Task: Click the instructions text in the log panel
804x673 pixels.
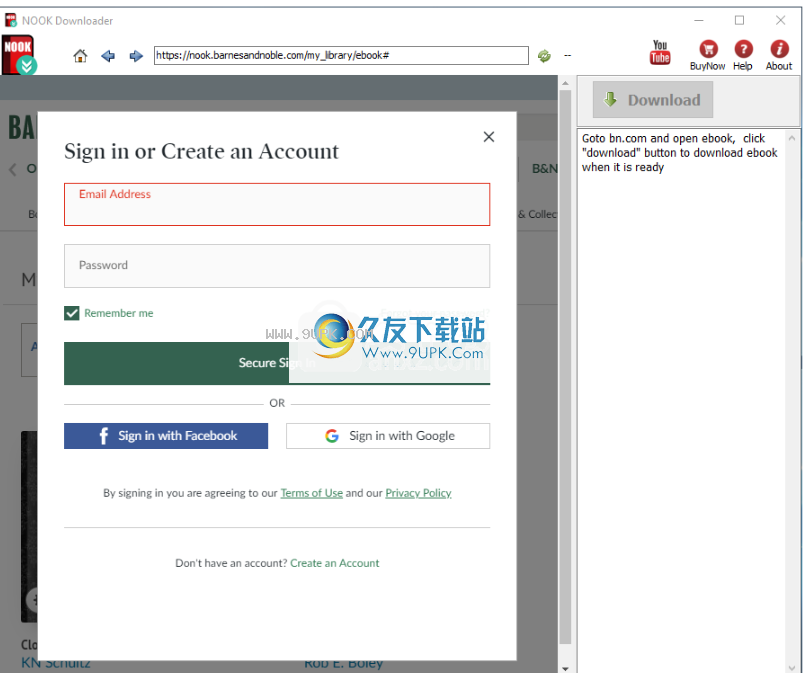Action: tap(679, 153)
